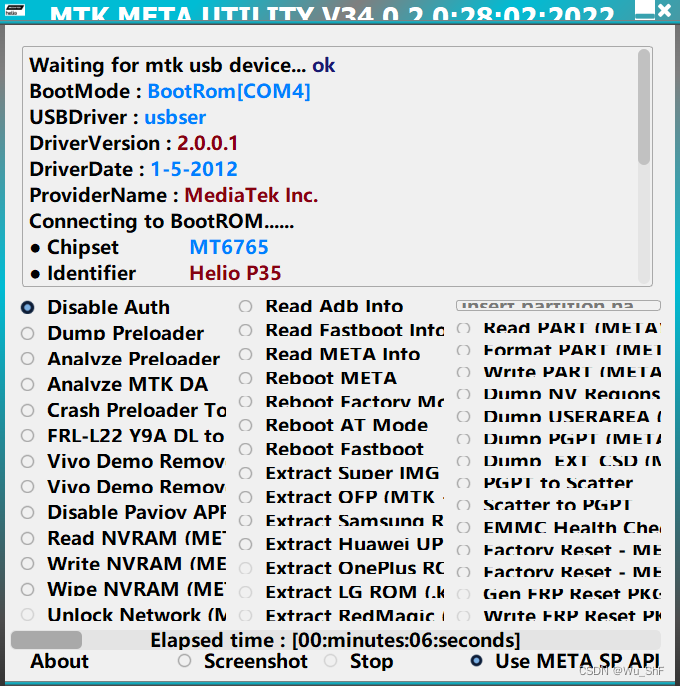Choose the Write FRP Reset PKG option
This screenshot has height=686, width=680.
coord(559,616)
